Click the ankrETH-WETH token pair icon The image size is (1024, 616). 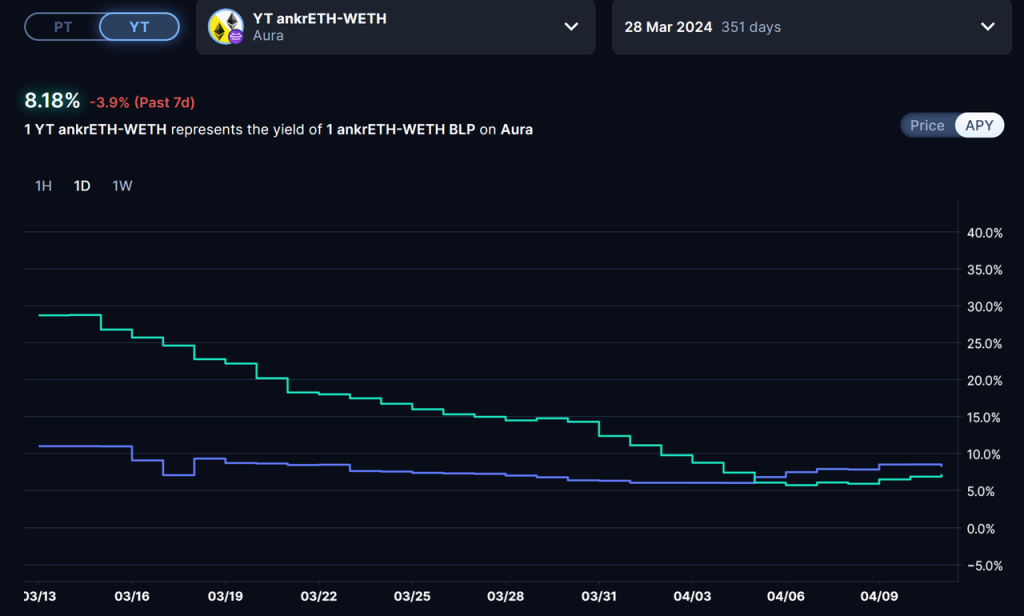(224, 26)
